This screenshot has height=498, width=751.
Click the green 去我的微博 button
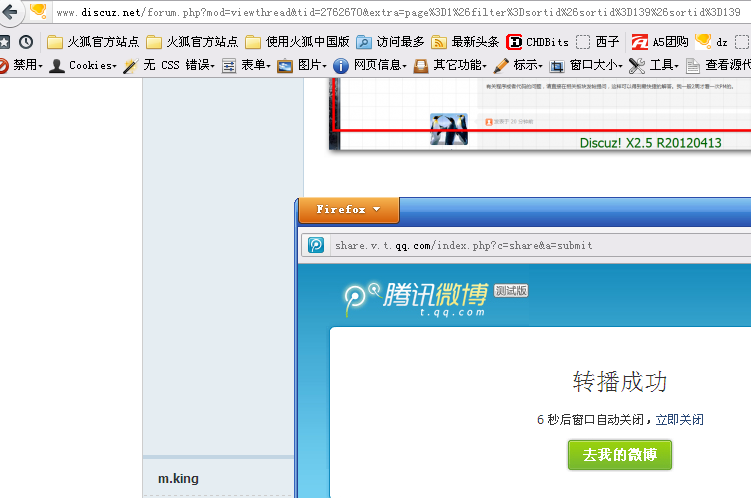click(620, 455)
